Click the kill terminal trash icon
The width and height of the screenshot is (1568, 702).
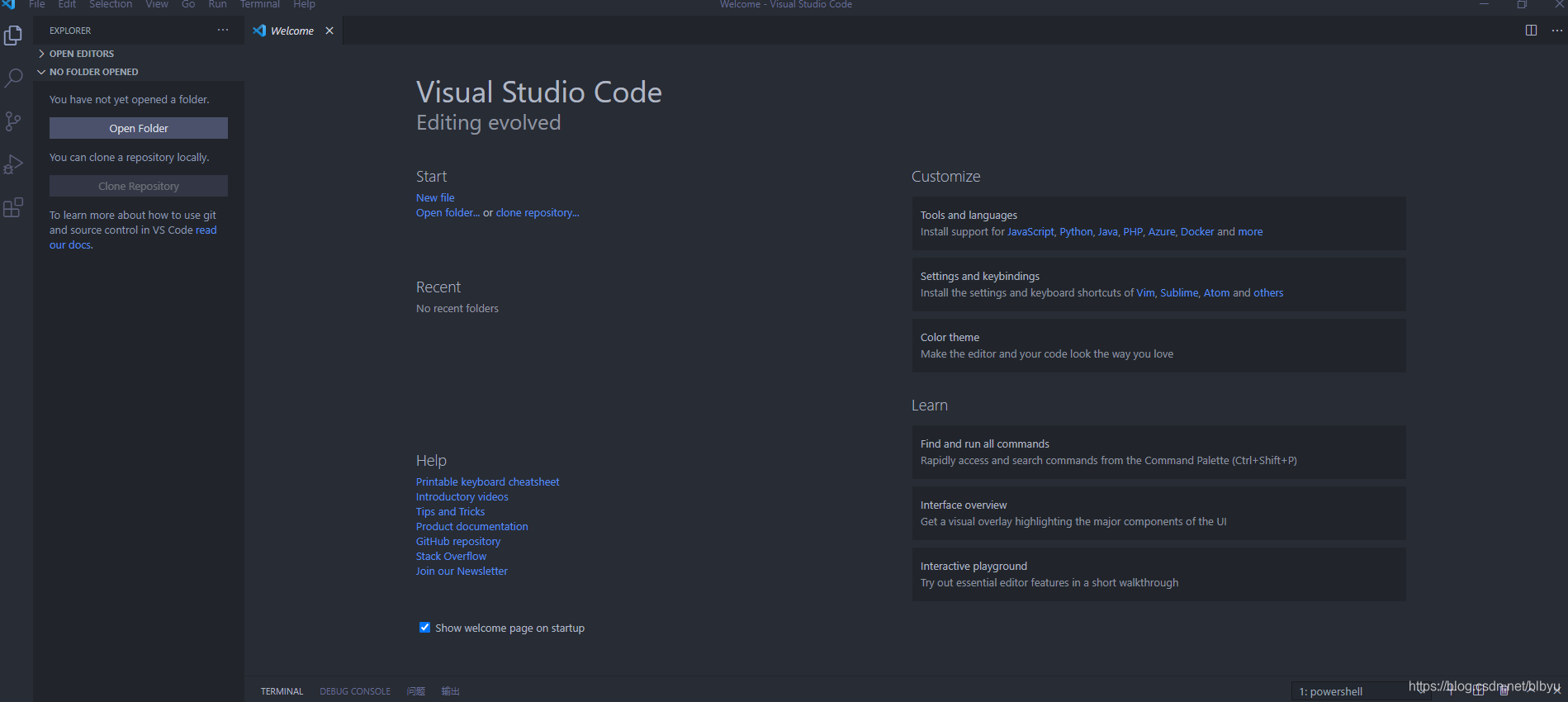point(1504,690)
